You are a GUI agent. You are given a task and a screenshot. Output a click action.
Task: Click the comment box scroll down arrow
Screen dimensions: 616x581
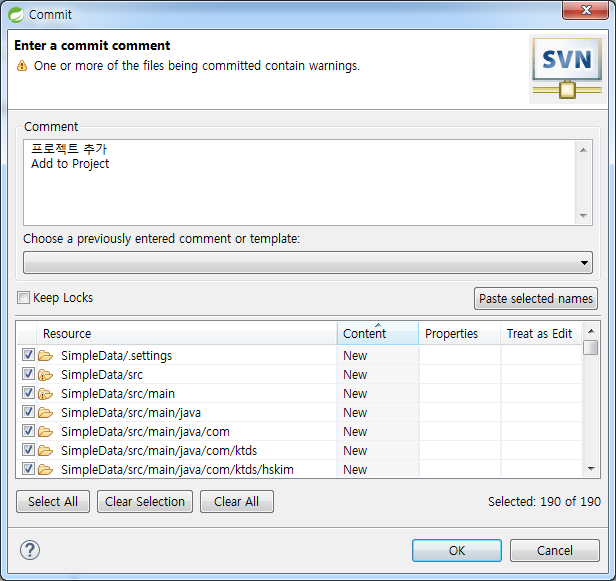(583, 216)
